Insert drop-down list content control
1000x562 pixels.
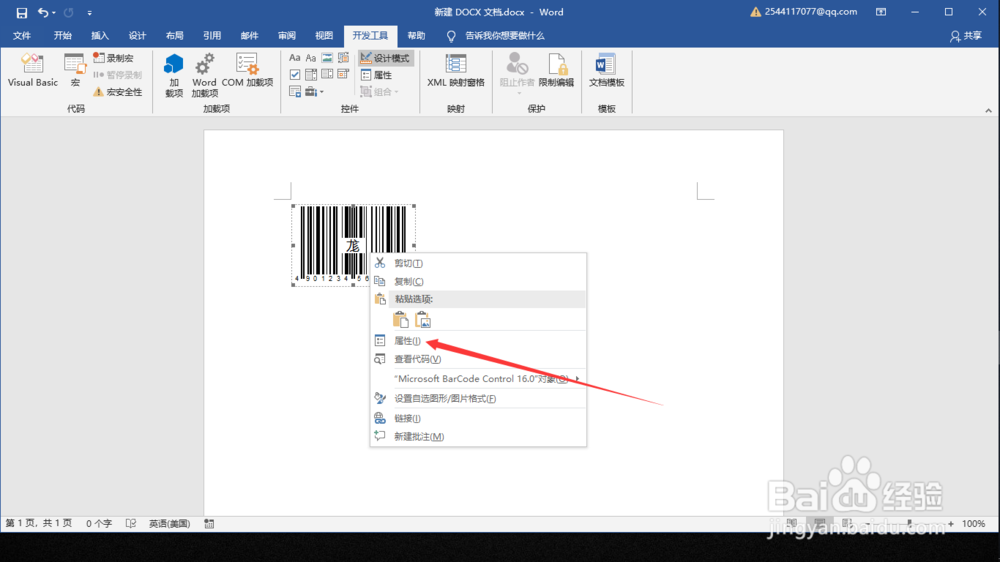coord(327,75)
